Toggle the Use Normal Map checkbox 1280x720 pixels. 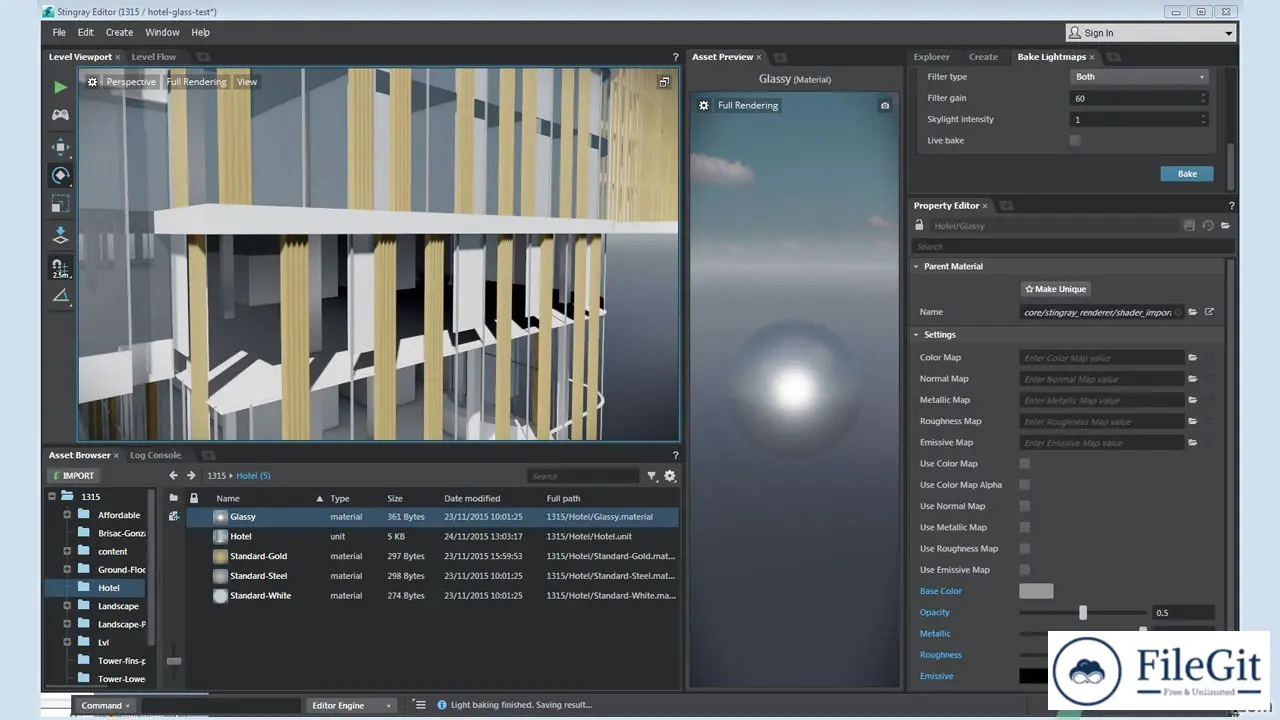pos(1024,506)
